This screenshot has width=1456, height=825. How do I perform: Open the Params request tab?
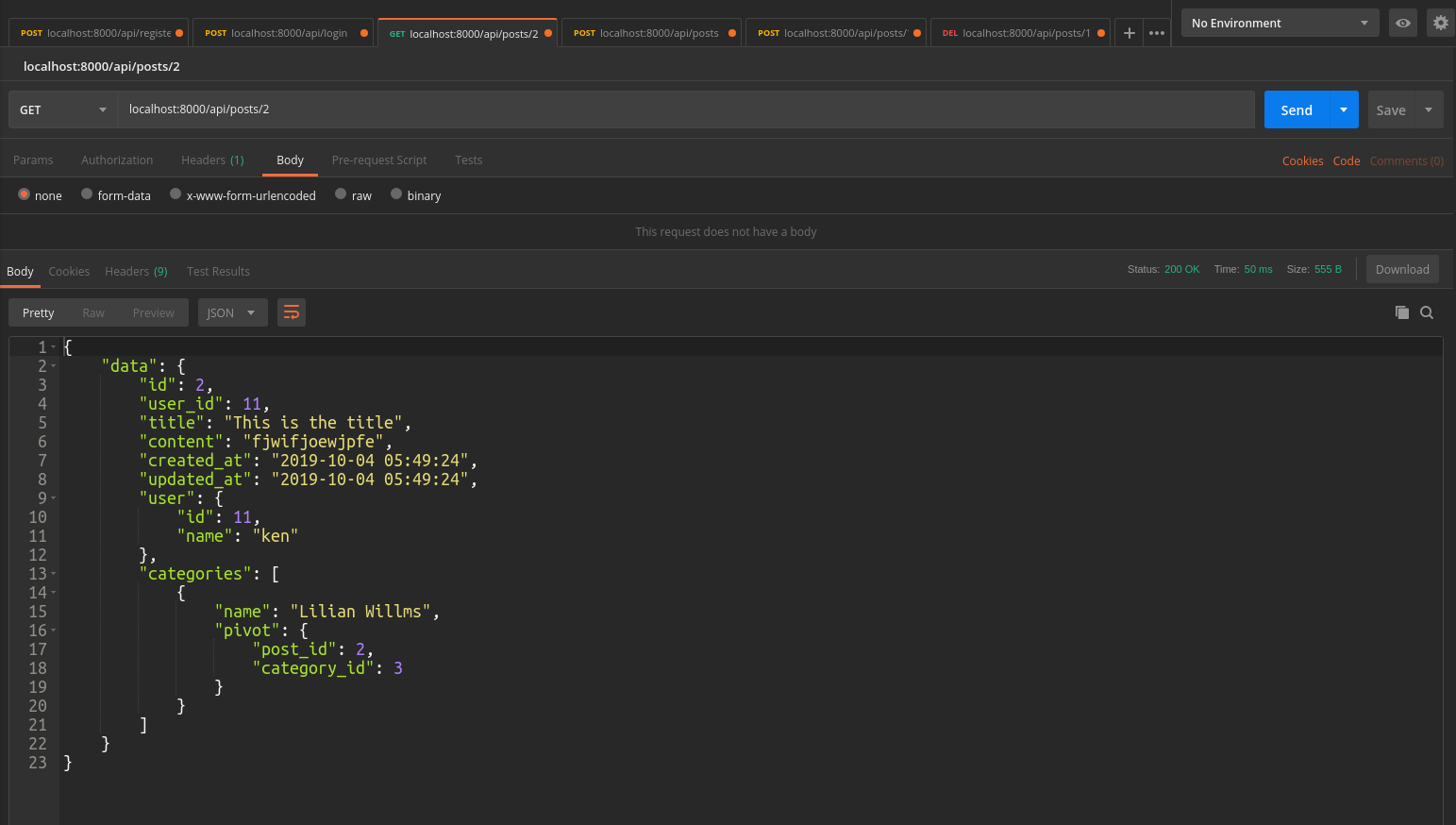[x=33, y=160]
